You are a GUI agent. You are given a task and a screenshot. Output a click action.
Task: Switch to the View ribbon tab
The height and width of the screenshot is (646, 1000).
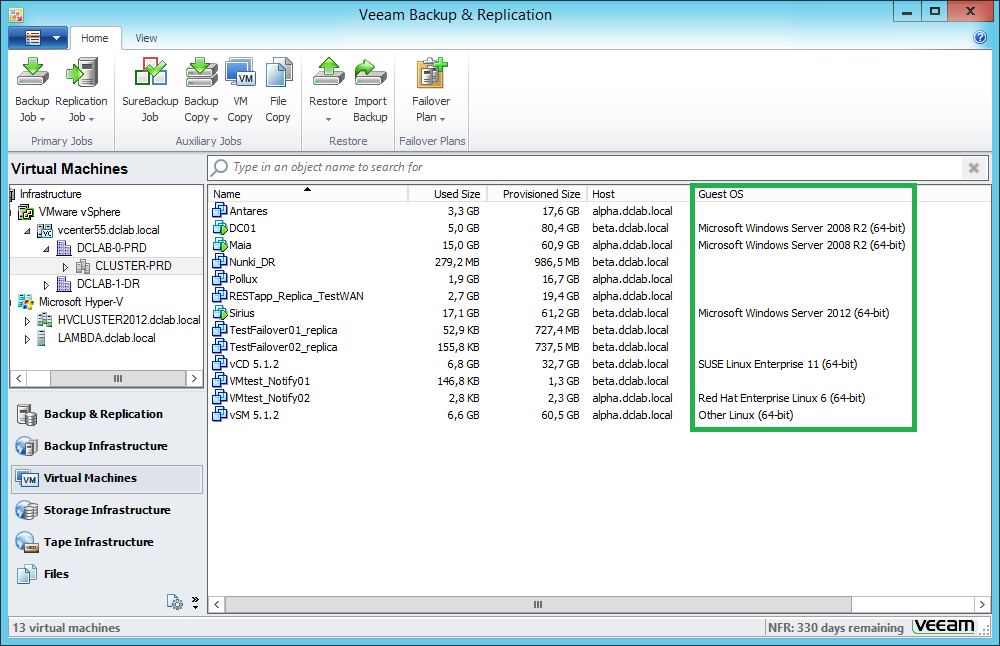[x=146, y=38]
